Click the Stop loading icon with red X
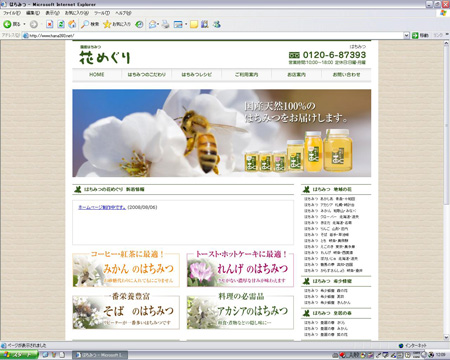The height and width of the screenshot is (360, 450). pyautogui.click(x=49, y=24)
